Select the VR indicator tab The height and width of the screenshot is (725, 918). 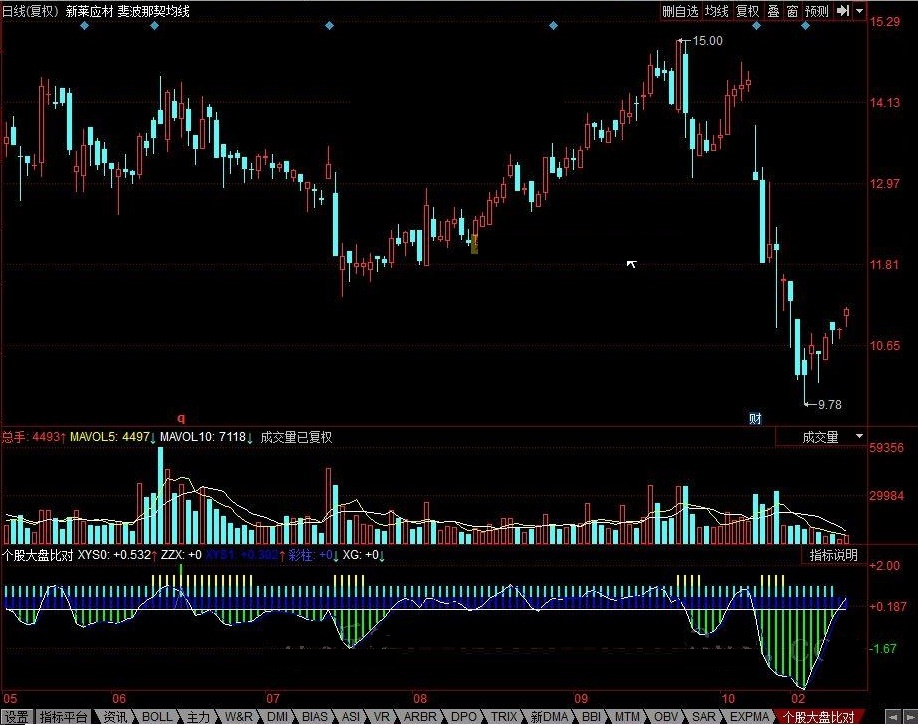381,717
